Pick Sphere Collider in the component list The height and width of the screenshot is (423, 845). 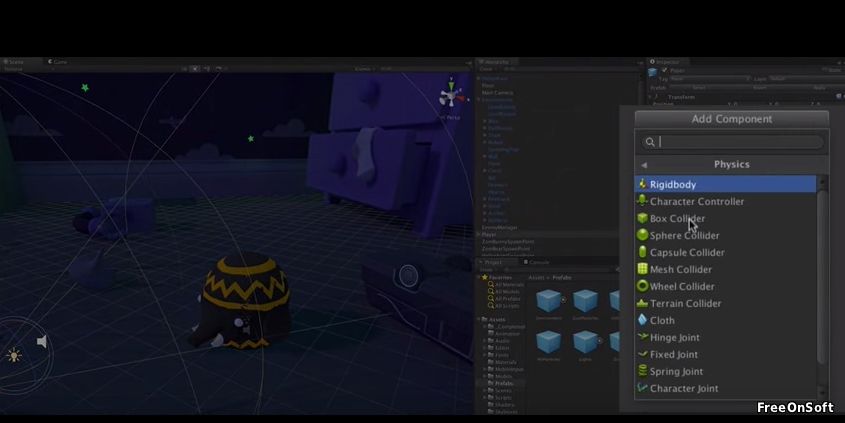click(725, 235)
